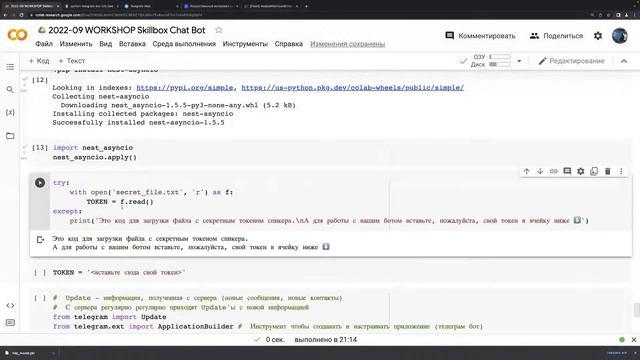Screen dimensions: 640x360
Task: Open the terminal panel icon in the sidebar
Action: tap(10, 322)
